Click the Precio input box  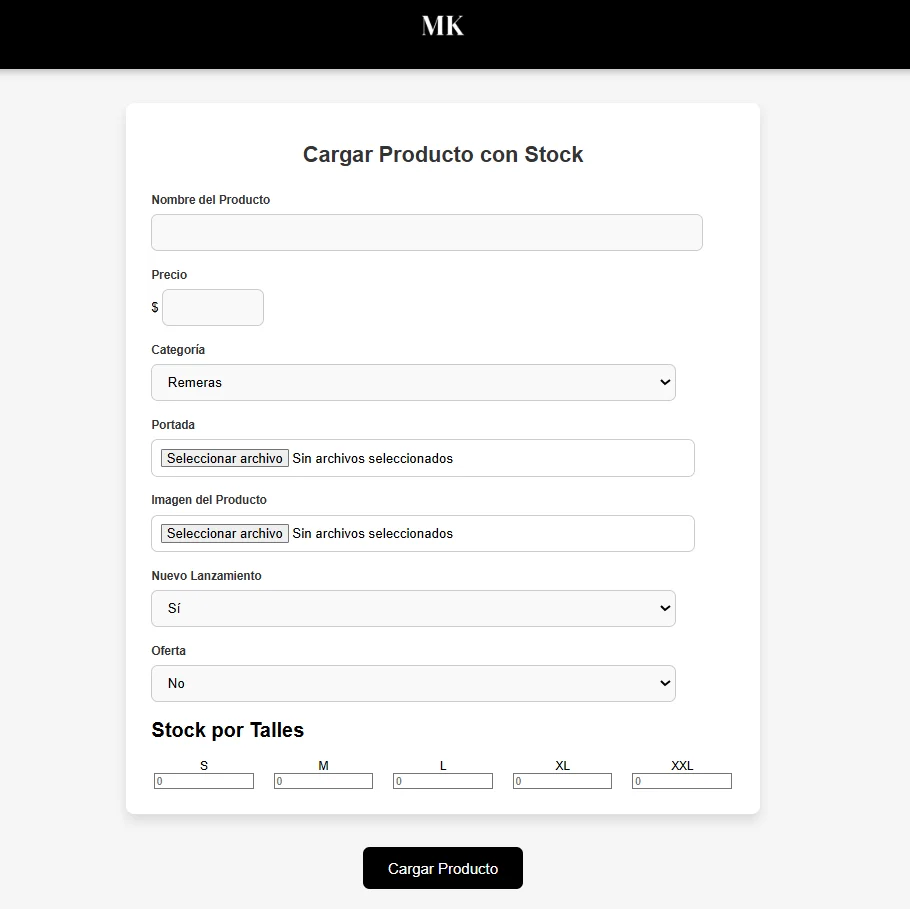(x=212, y=307)
